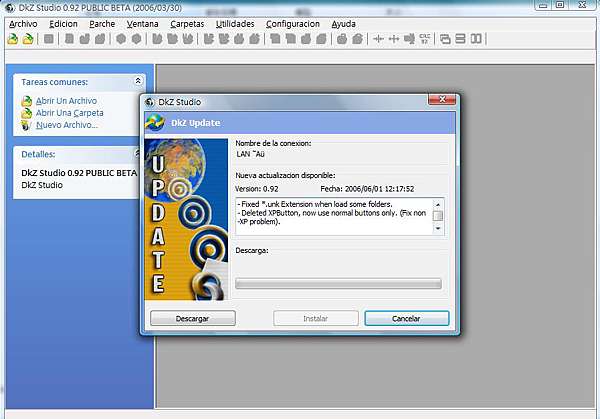Click the changelog scrollbar down arrow
This screenshot has height=419, width=600.
click(438, 228)
